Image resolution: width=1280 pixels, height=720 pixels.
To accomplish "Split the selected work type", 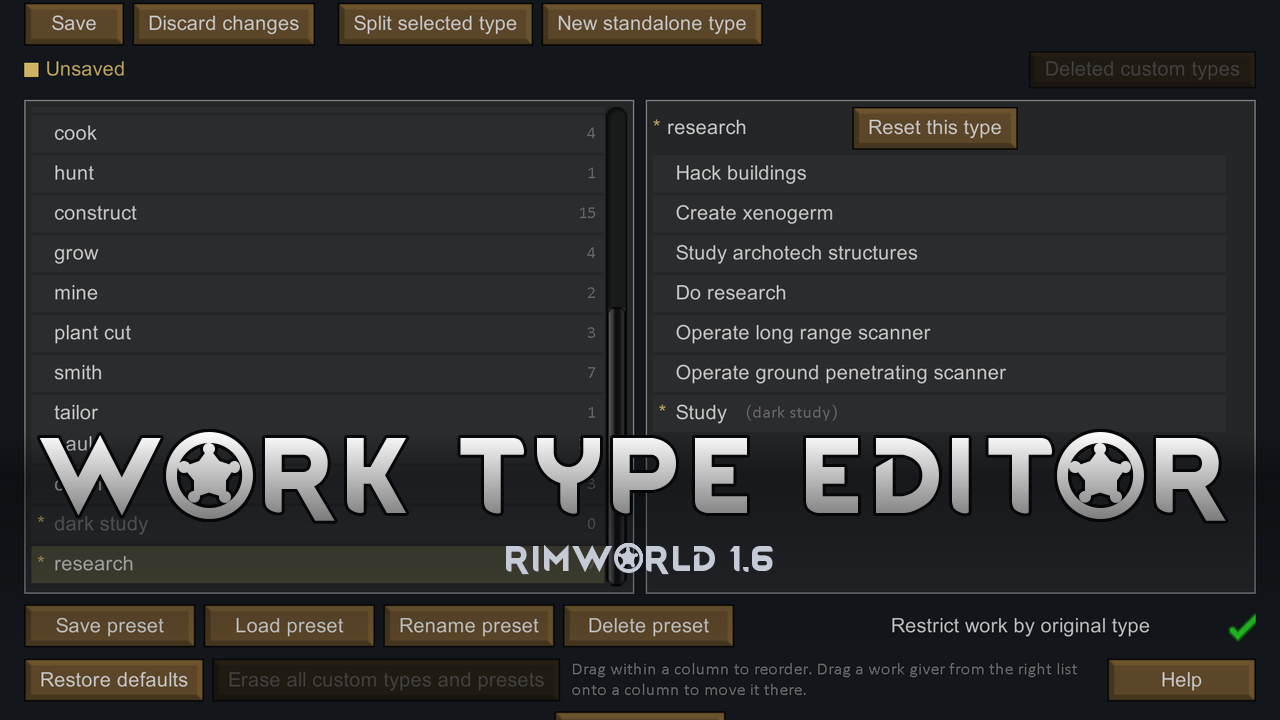I will [x=435, y=24].
